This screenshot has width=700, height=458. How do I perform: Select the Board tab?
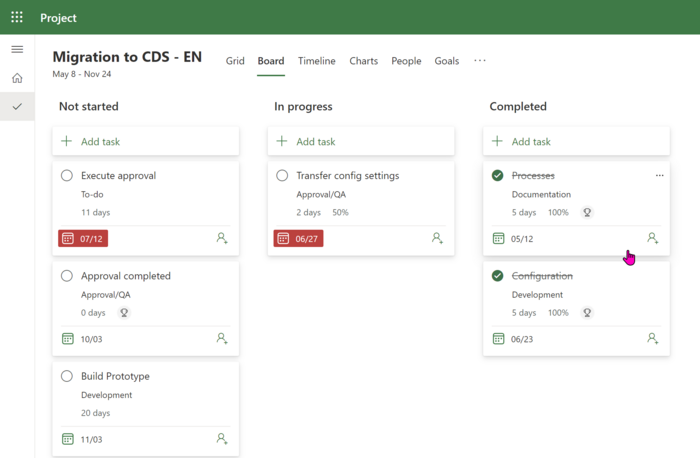pyautogui.click(x=271, y=61)
